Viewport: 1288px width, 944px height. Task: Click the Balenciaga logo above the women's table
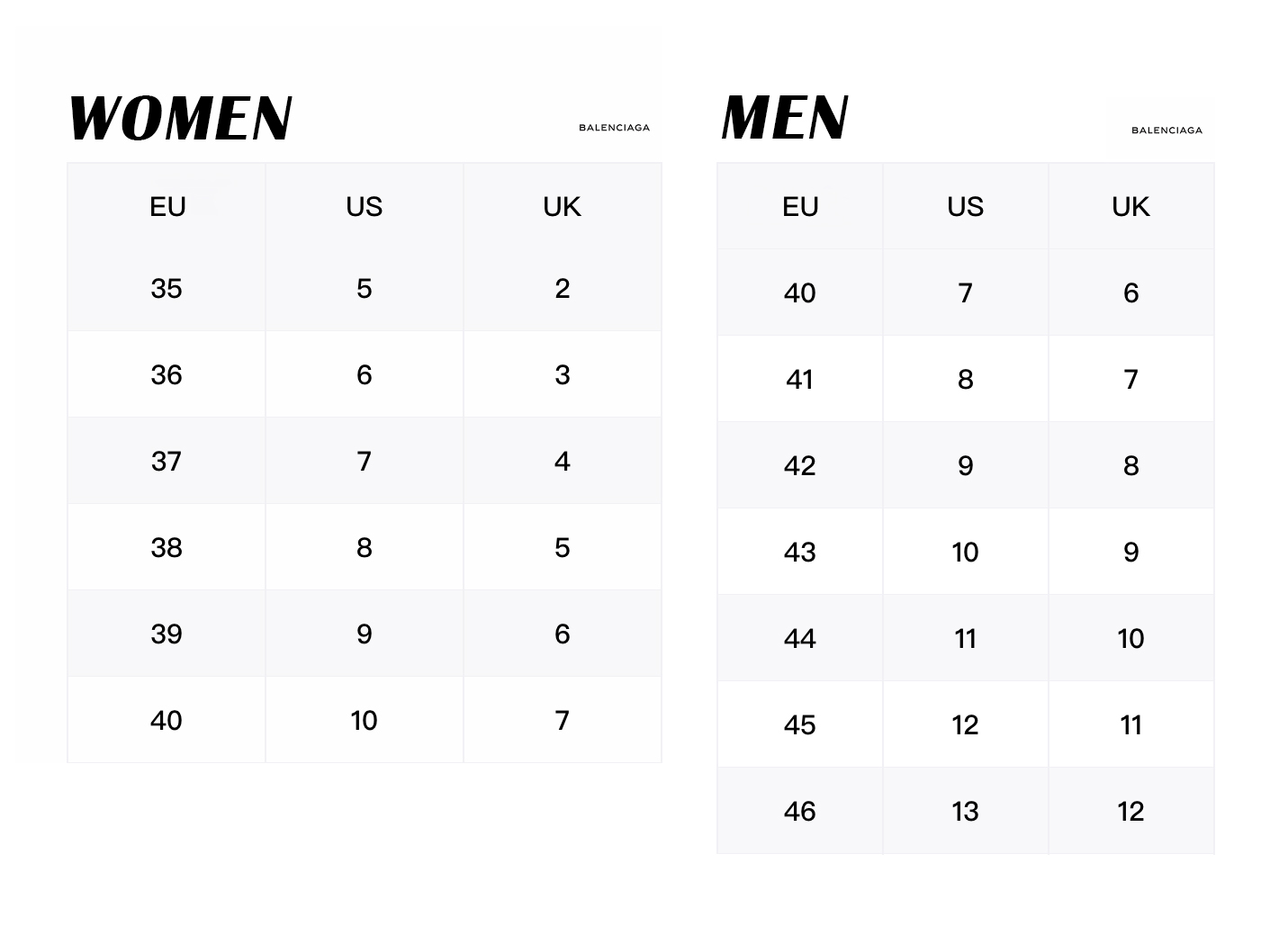click(x=614, y=128)
